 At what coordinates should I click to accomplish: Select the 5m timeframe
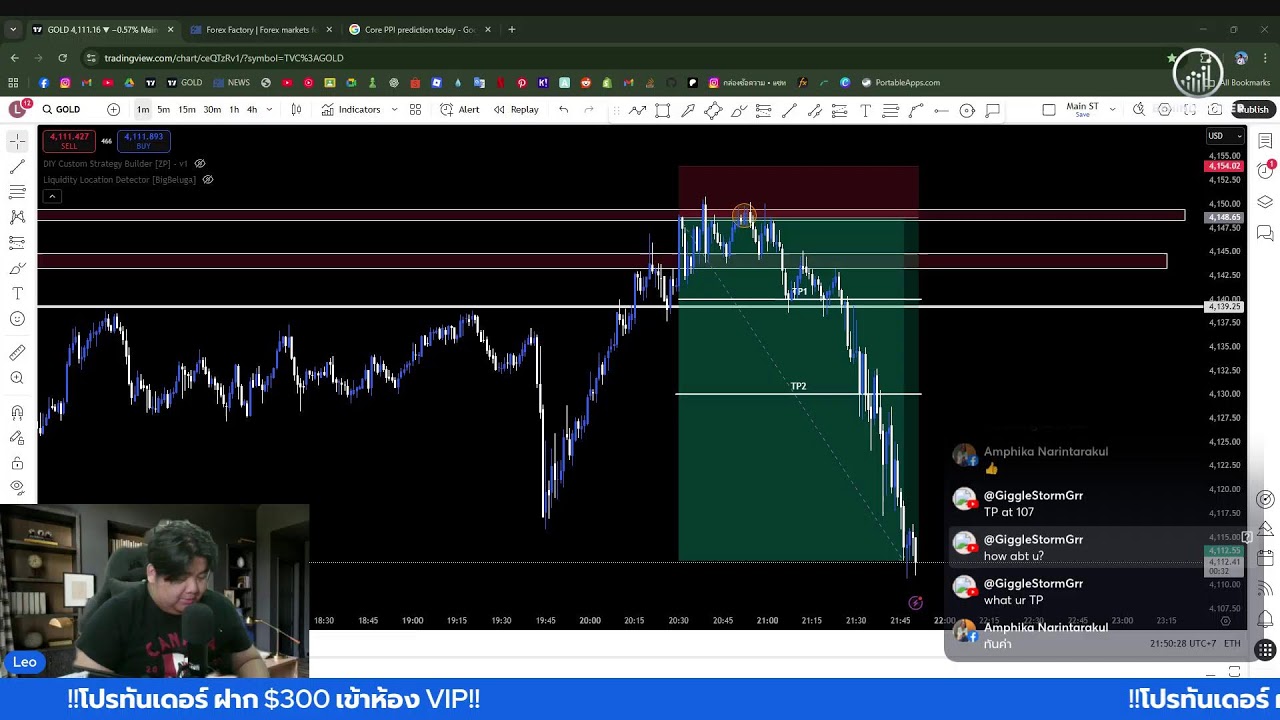[163, 109]
